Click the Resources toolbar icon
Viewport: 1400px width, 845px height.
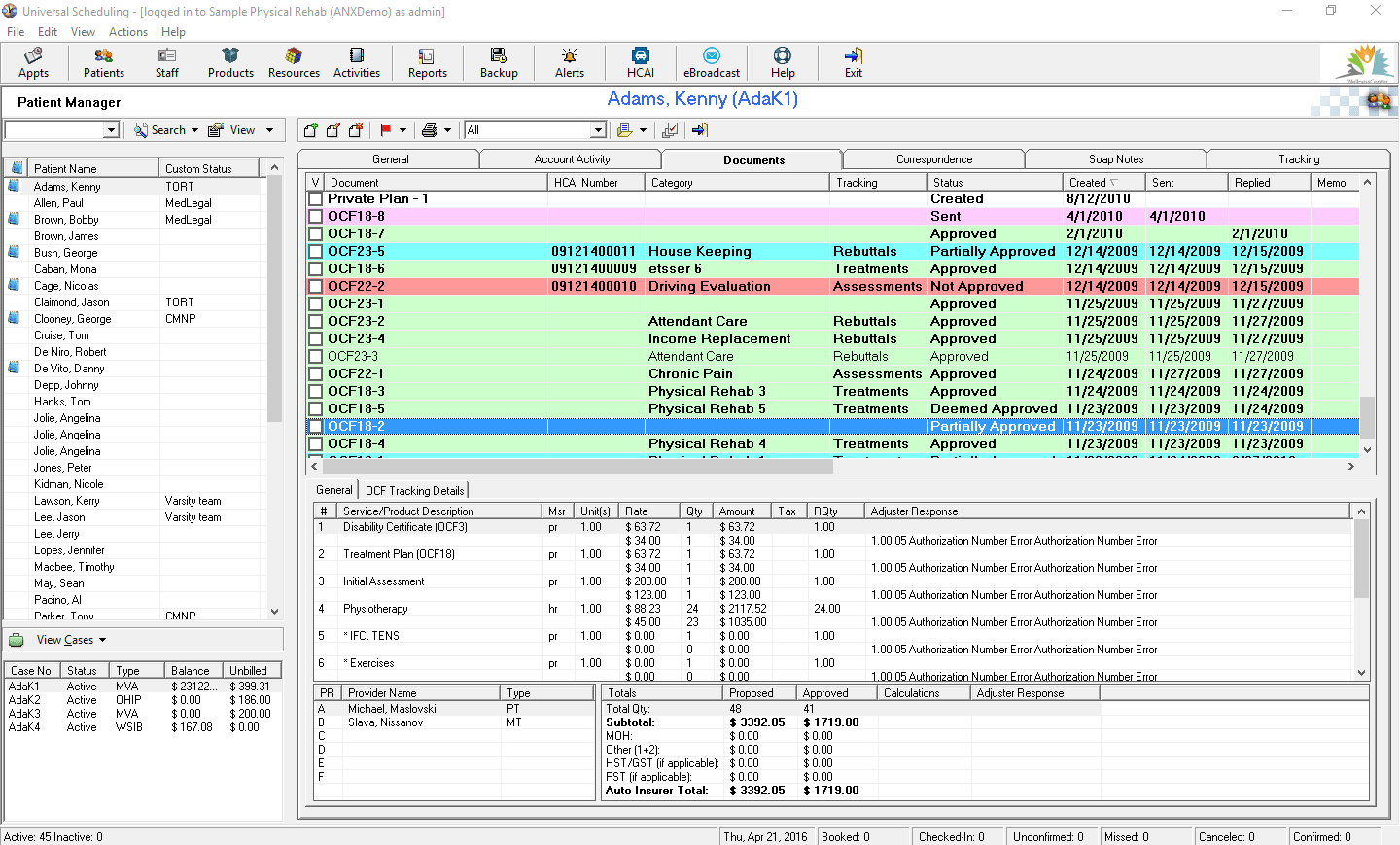click(x=293, y=62)
